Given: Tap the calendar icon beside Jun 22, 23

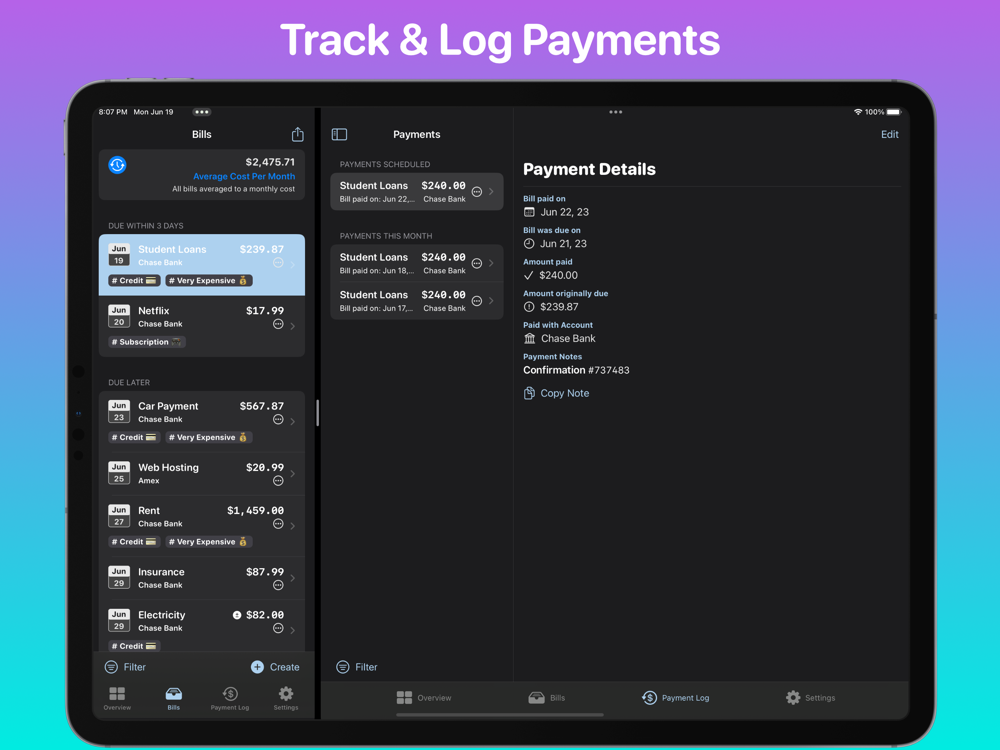Looking at the screenshot, I should [x=529, y=212].
